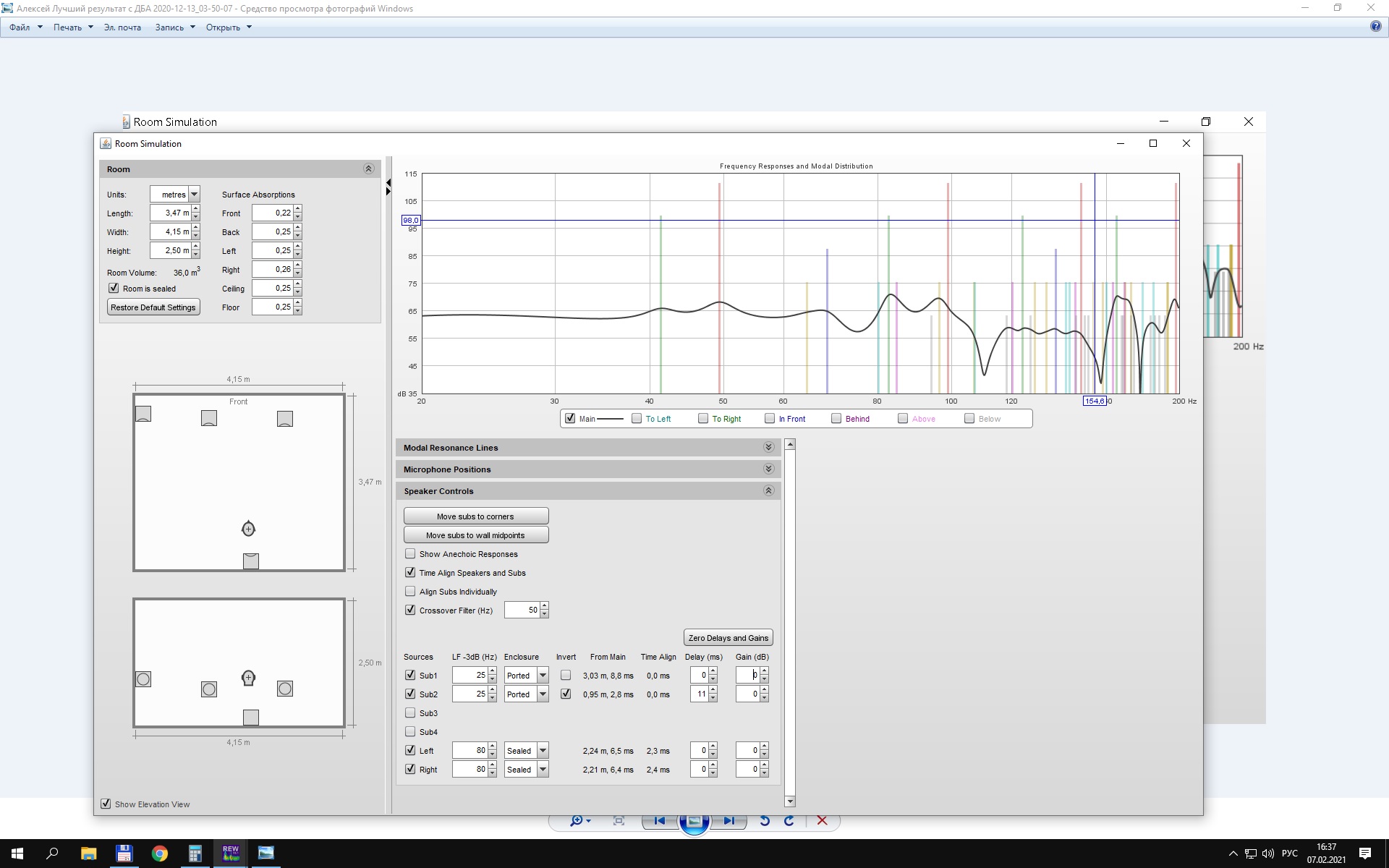Click the 154,6 Hz frequency cursor label

[x=1094, y=401]
